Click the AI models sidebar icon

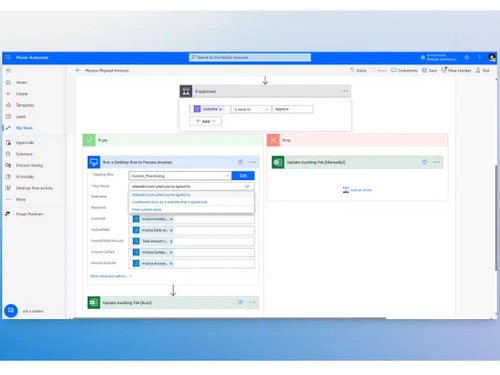pyautogui.click(x=8, y=176)
